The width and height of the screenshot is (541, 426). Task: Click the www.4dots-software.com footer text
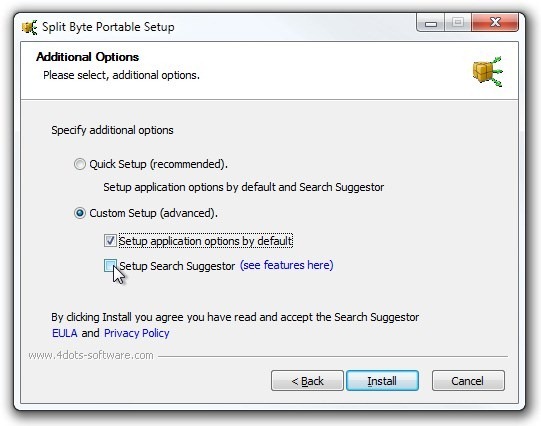pos(91,355)
